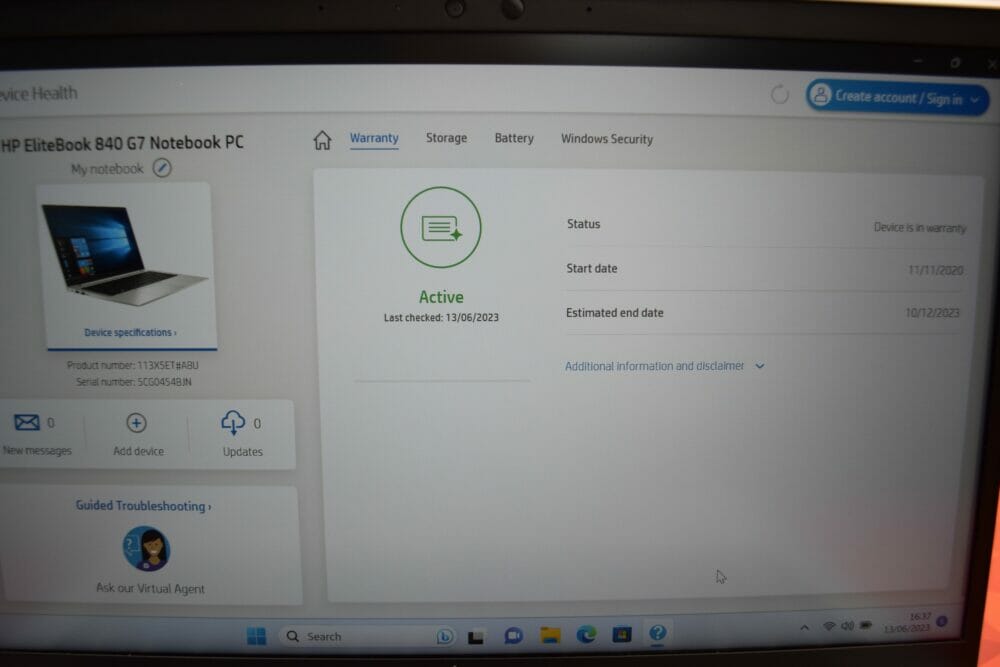1000x667 pixels.
Task: Click Estimated end date value 10/12/2023
Action: [932, 312]
